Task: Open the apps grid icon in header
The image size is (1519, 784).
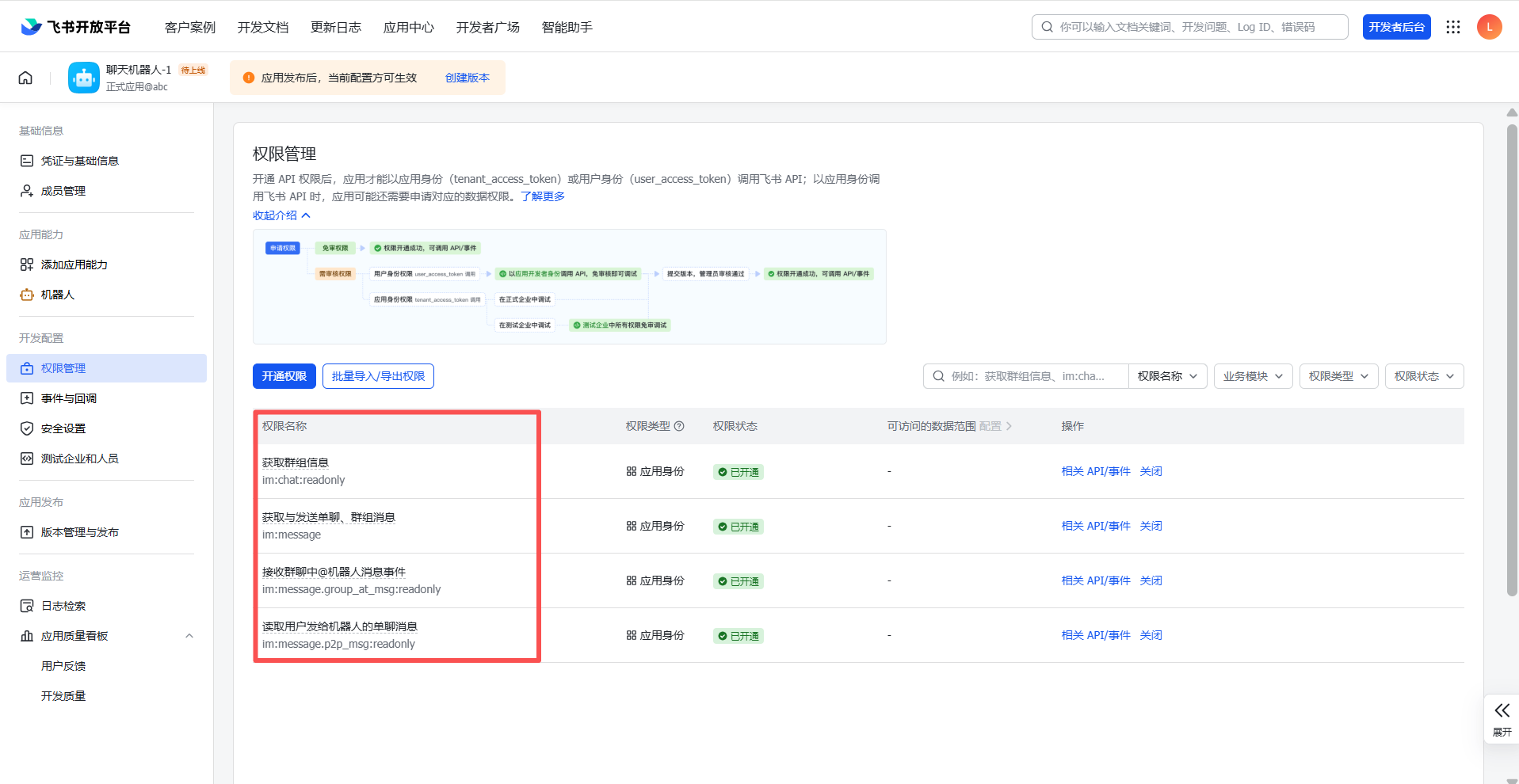Action: click(1452, 27)
